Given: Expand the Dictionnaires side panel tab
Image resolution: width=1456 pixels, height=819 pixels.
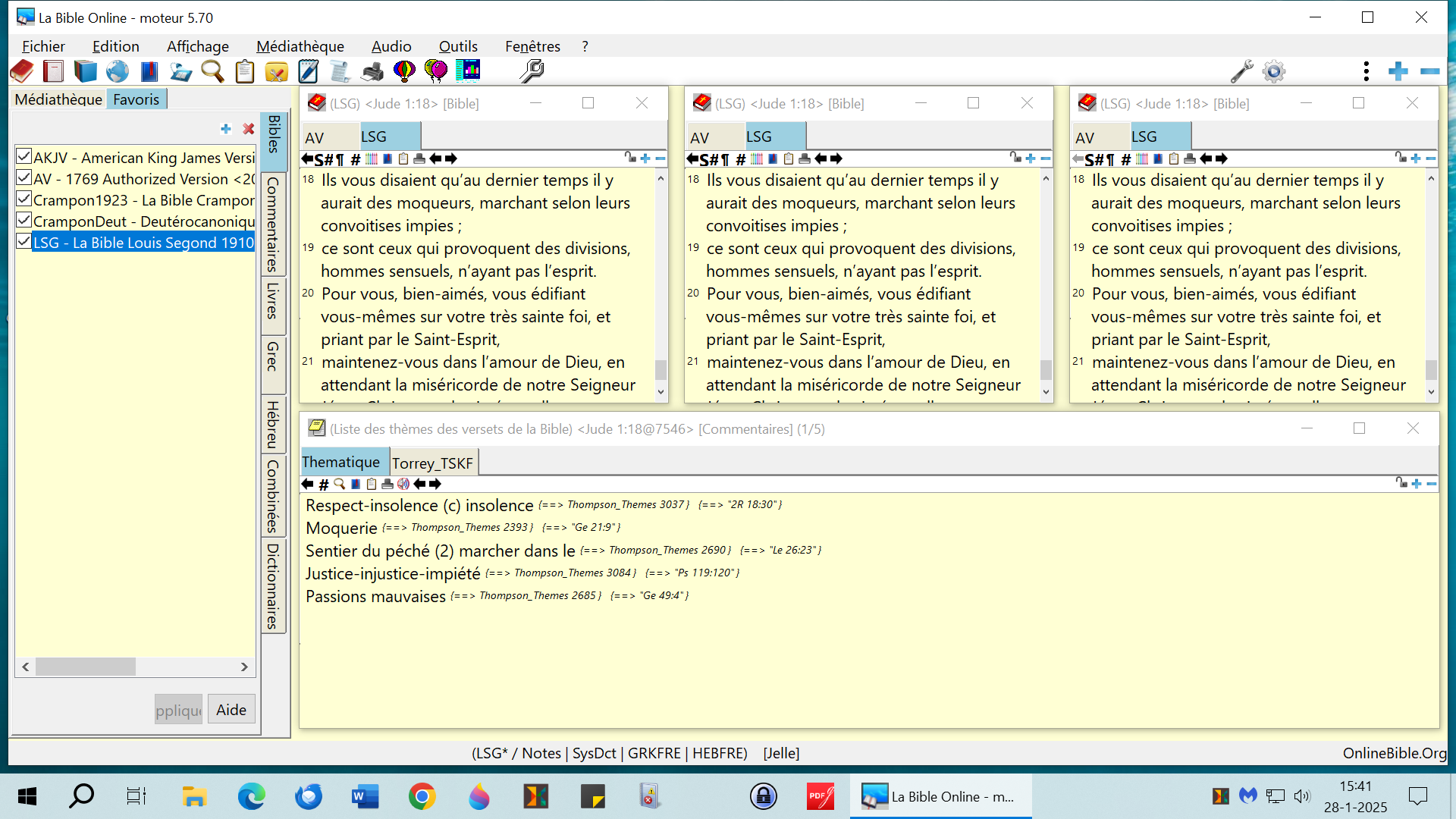Looking at the screenshot, I should tap(273, 585).
